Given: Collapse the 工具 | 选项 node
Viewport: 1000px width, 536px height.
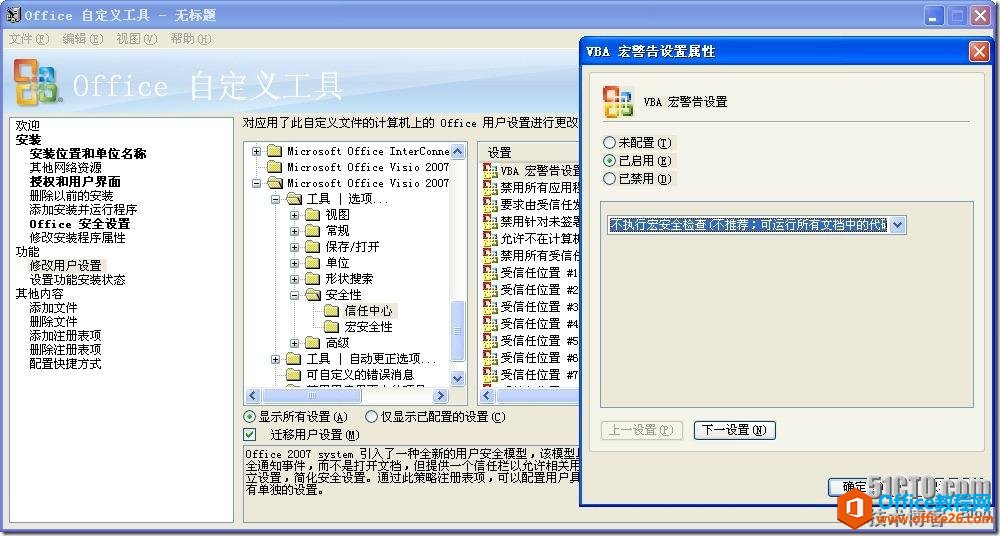Looking at the screenshot, I should (x=276, y=199).
